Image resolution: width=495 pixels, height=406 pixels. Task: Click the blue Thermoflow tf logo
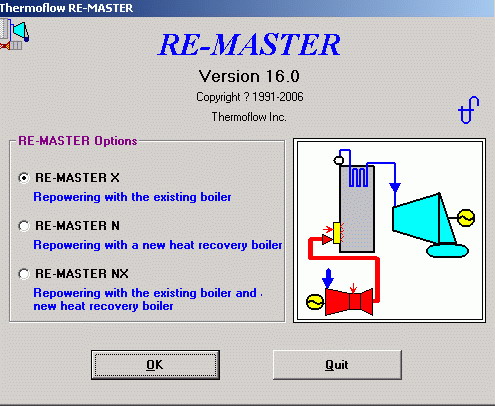469,110
